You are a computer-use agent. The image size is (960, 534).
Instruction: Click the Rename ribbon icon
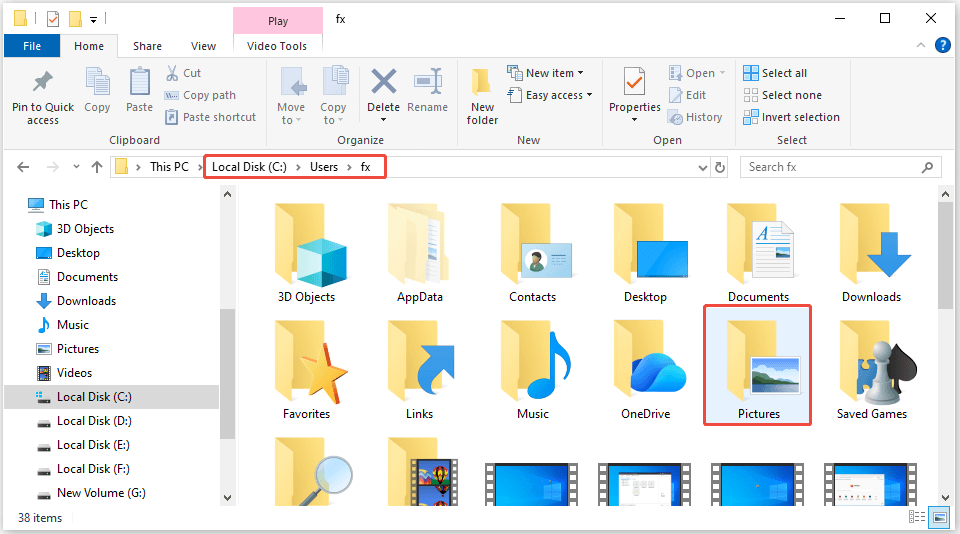tap(427, 81)
